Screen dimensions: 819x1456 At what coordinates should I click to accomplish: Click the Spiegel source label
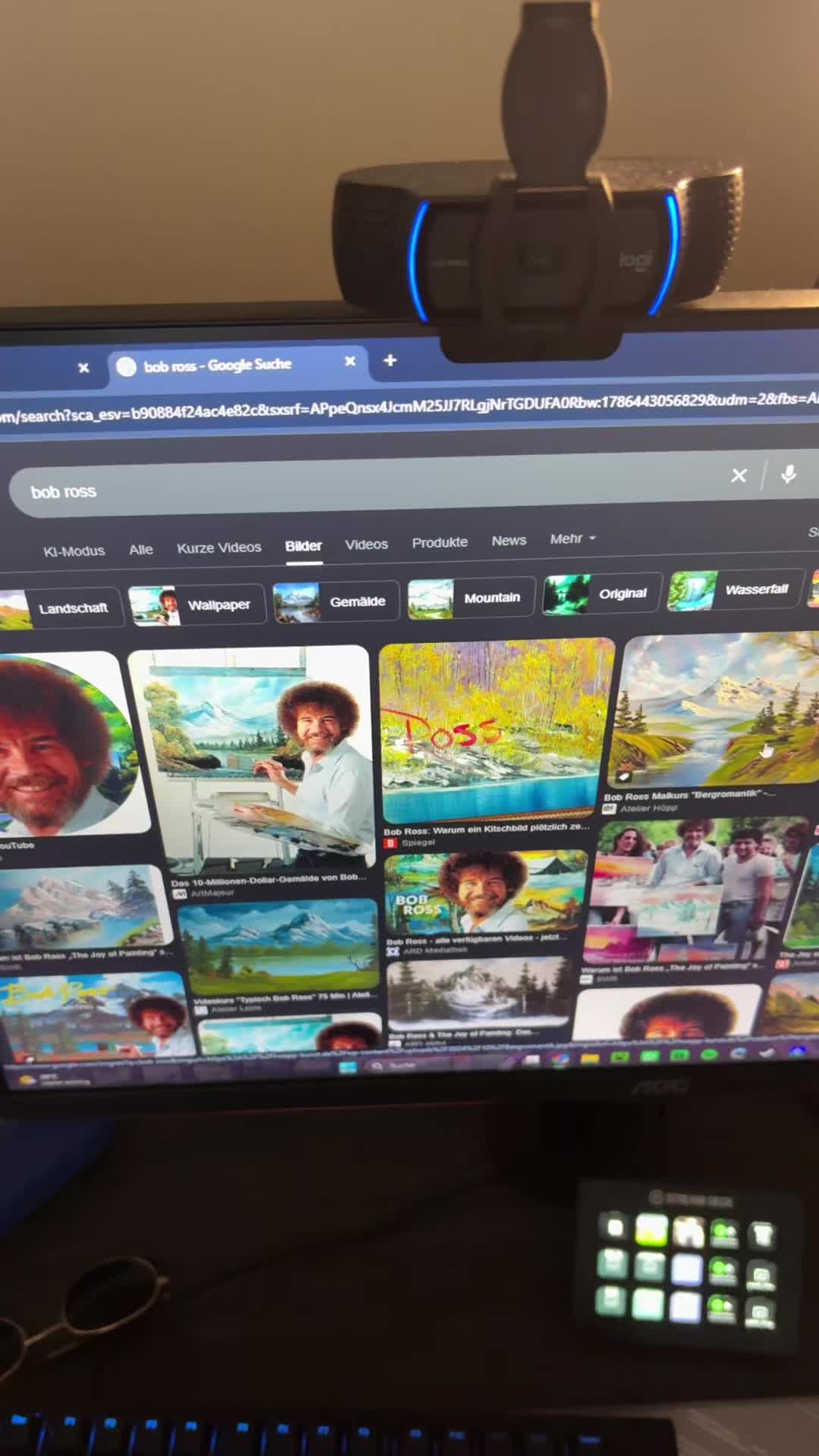pos(419,843)
